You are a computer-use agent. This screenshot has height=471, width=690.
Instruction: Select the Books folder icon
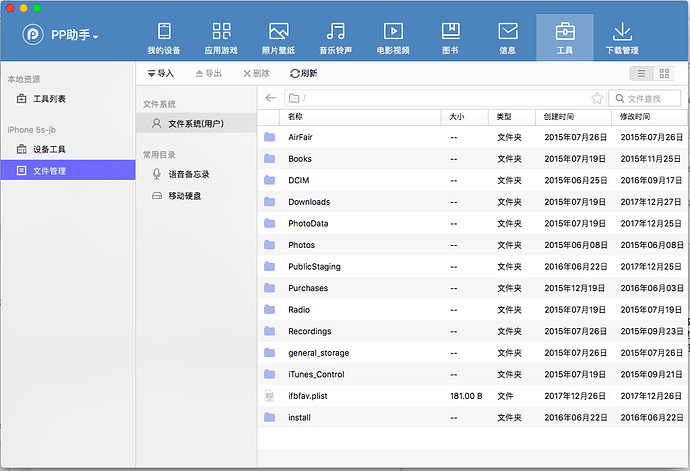[270, 158]
